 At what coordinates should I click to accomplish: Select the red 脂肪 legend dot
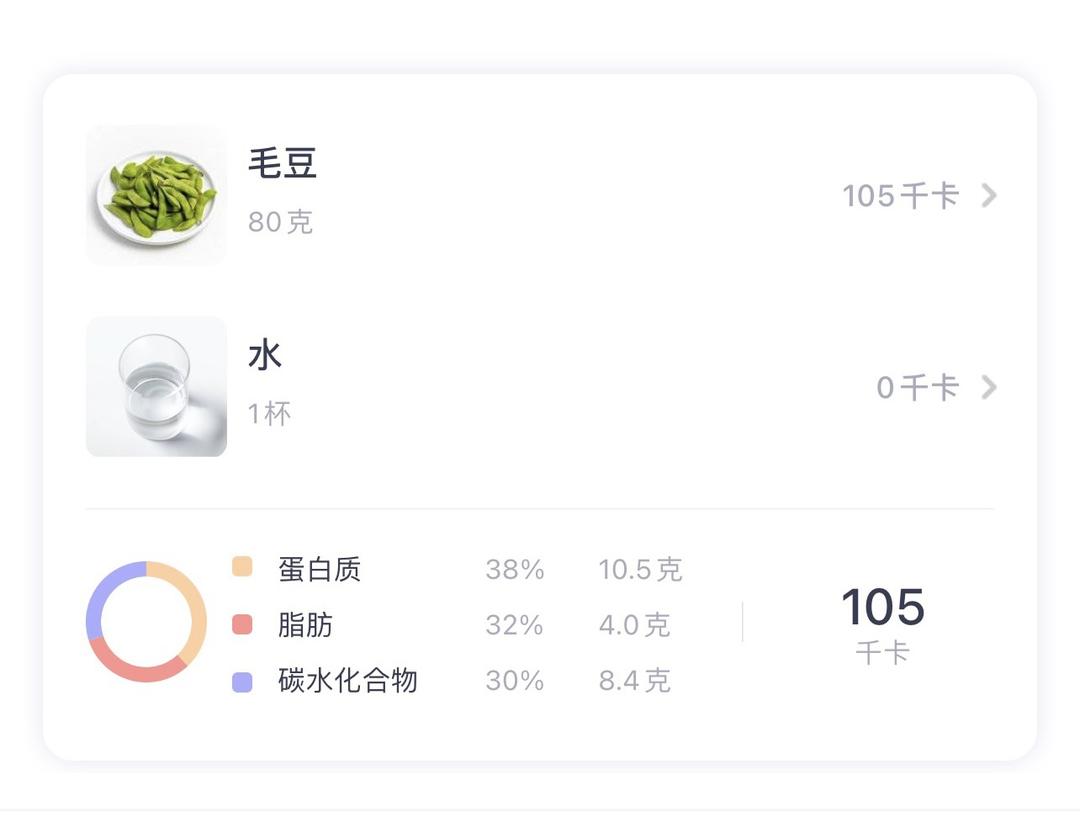tap(240, 624)
